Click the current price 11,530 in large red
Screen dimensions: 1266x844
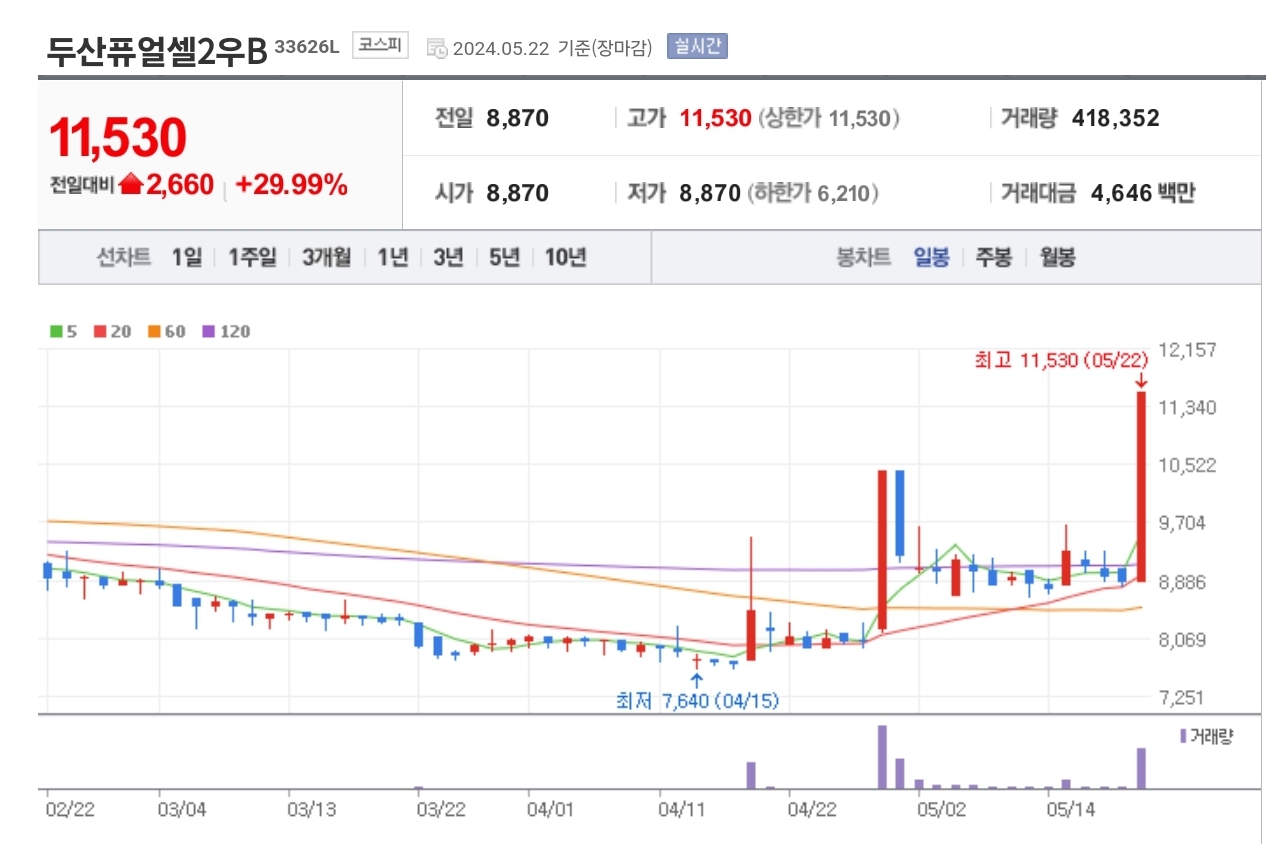118,138
